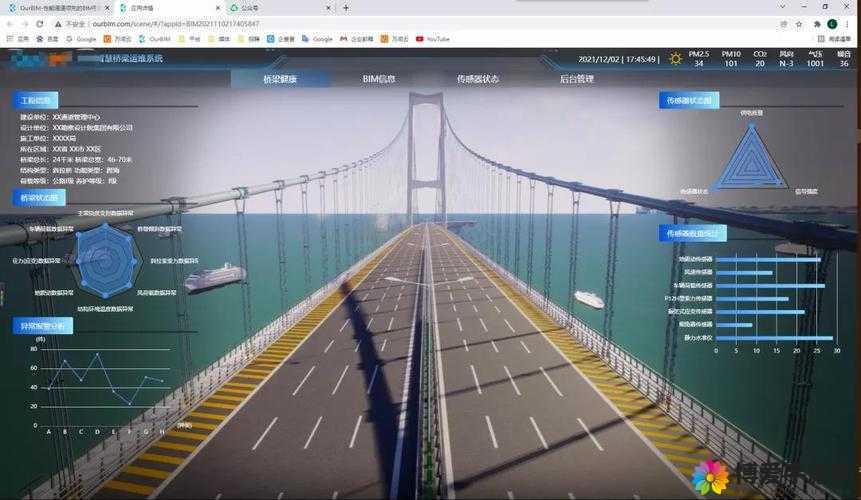Go back with the browser back arrow

9,24
